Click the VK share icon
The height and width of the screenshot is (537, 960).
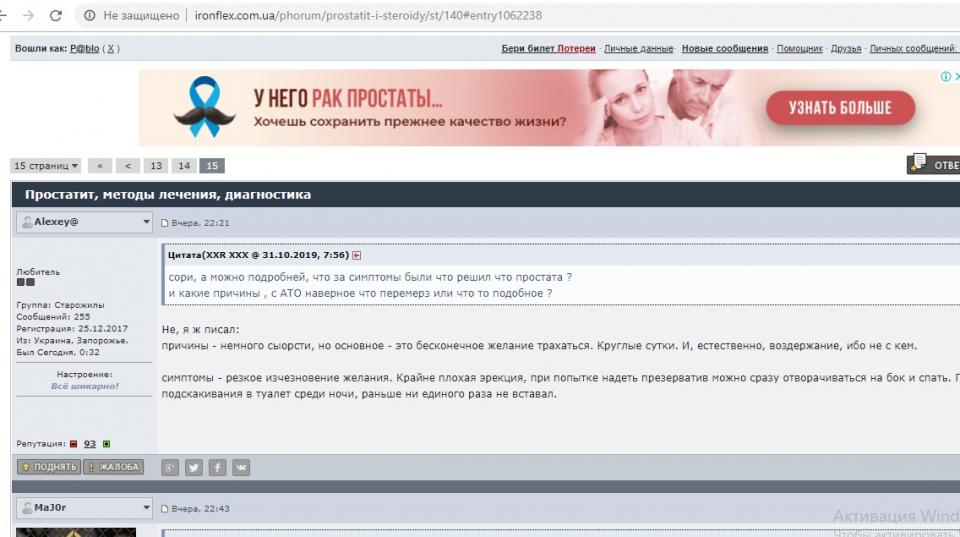[x=241, y=468]
